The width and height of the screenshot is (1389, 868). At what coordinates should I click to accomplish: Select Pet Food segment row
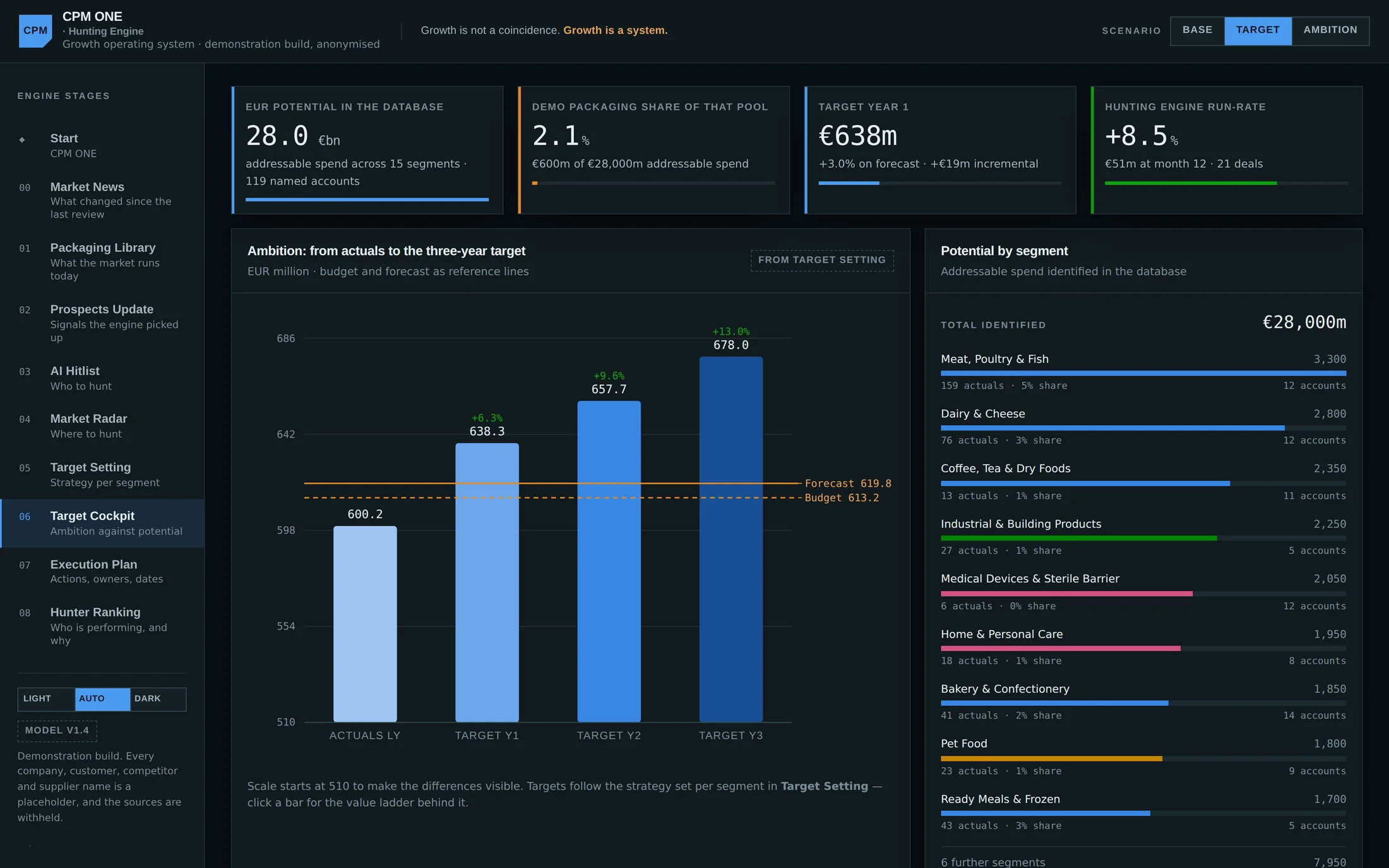[1143, 757]
